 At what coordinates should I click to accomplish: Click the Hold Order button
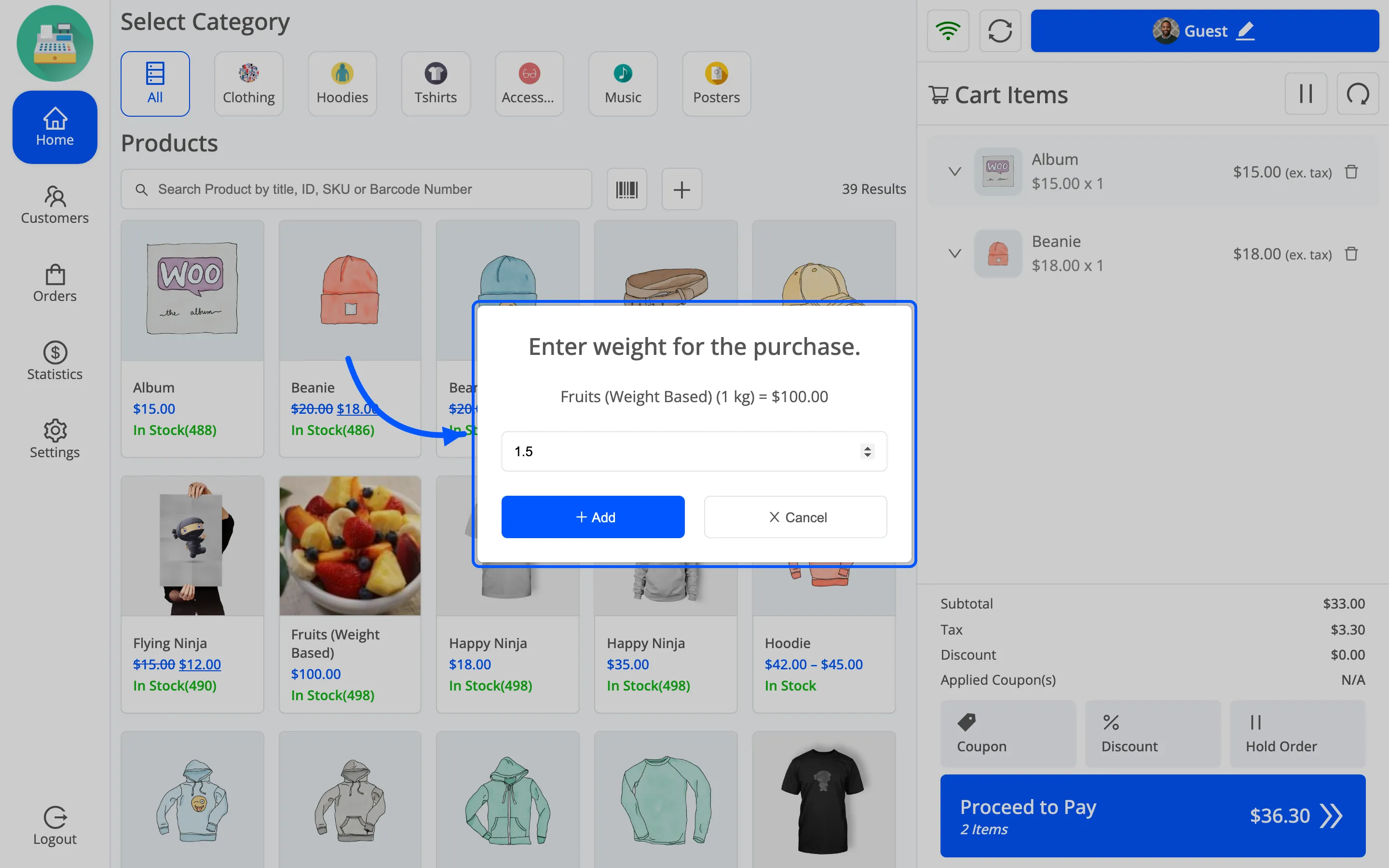click(x=1297, y=733)
